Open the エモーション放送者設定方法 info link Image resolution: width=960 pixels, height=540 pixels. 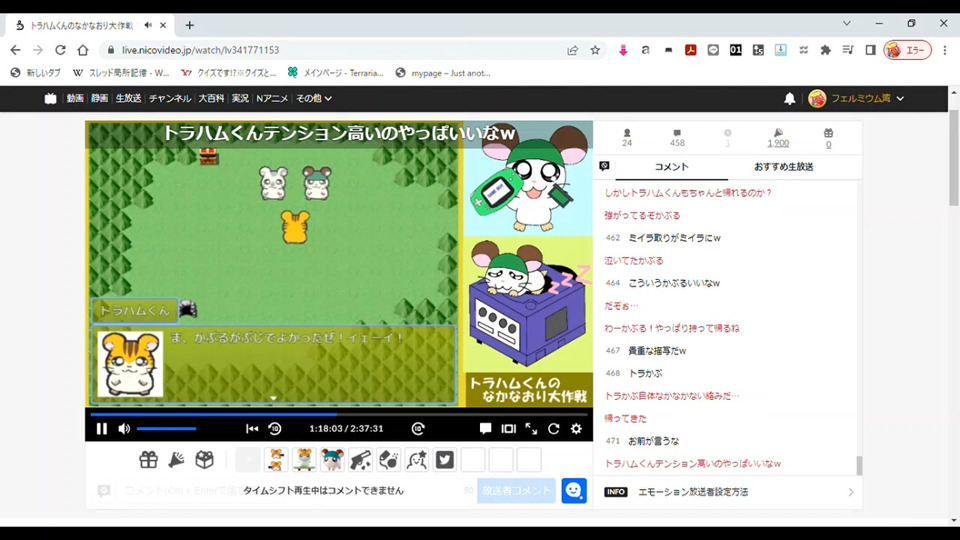[x=693, y=492]
